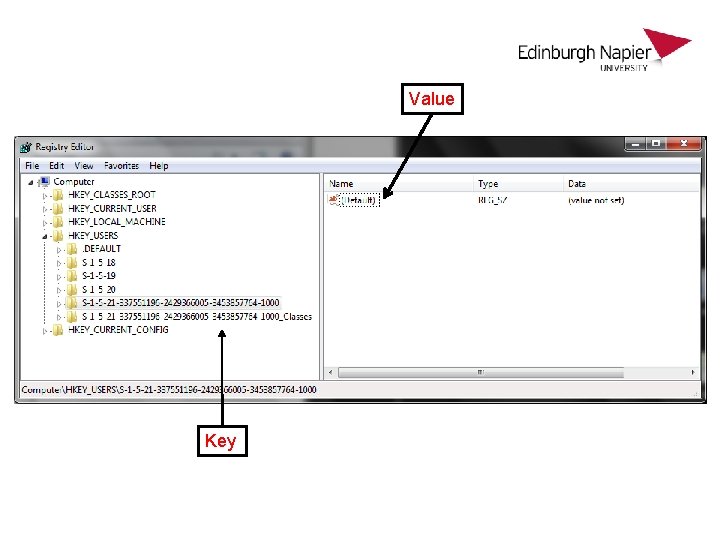720x540 pixels.
Task: Open the Favorites menu
Action: pyautogui.click(x=121, y=166)
